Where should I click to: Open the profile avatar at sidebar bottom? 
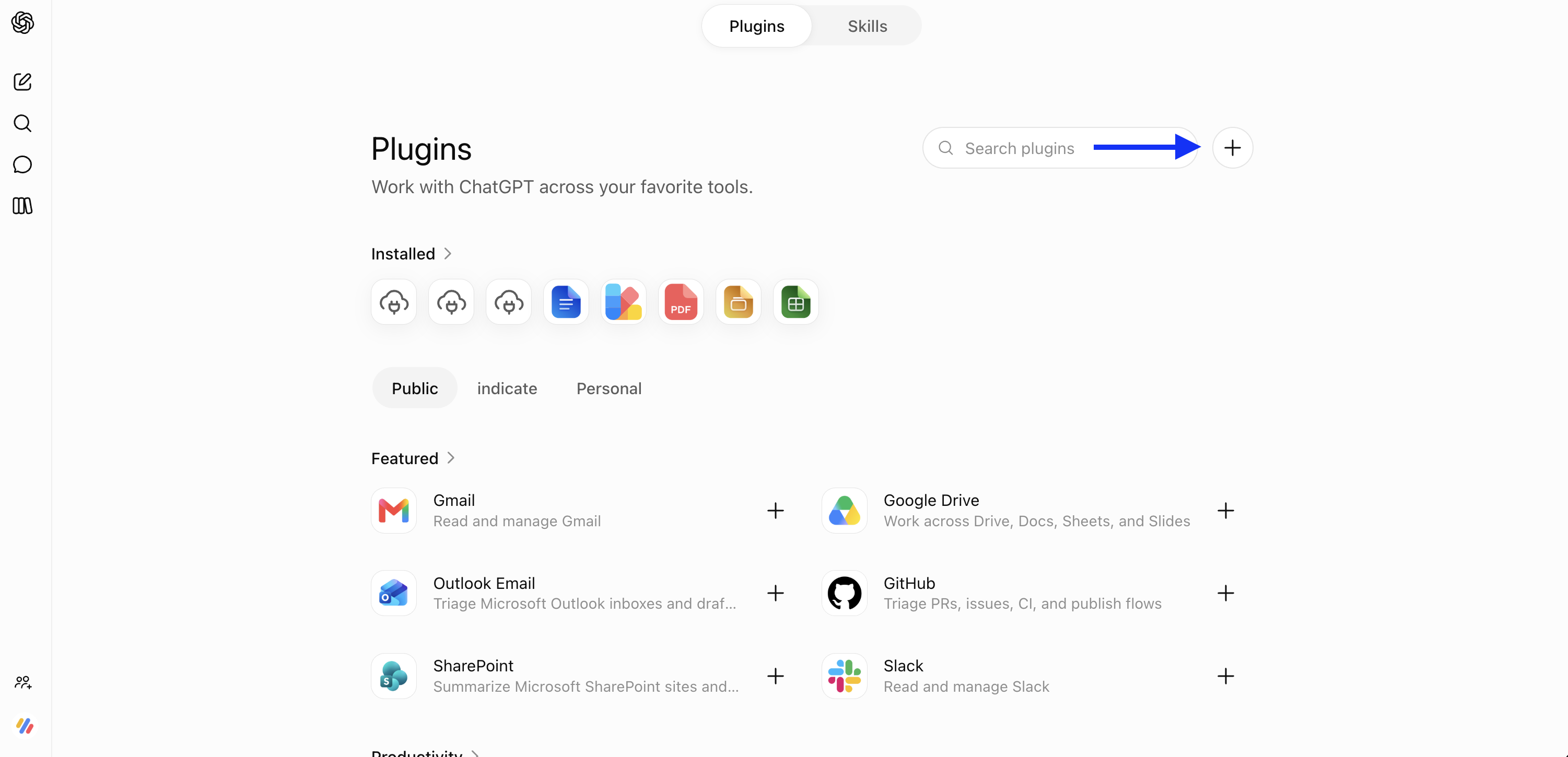pyautogui.click(x=25, y=725)
